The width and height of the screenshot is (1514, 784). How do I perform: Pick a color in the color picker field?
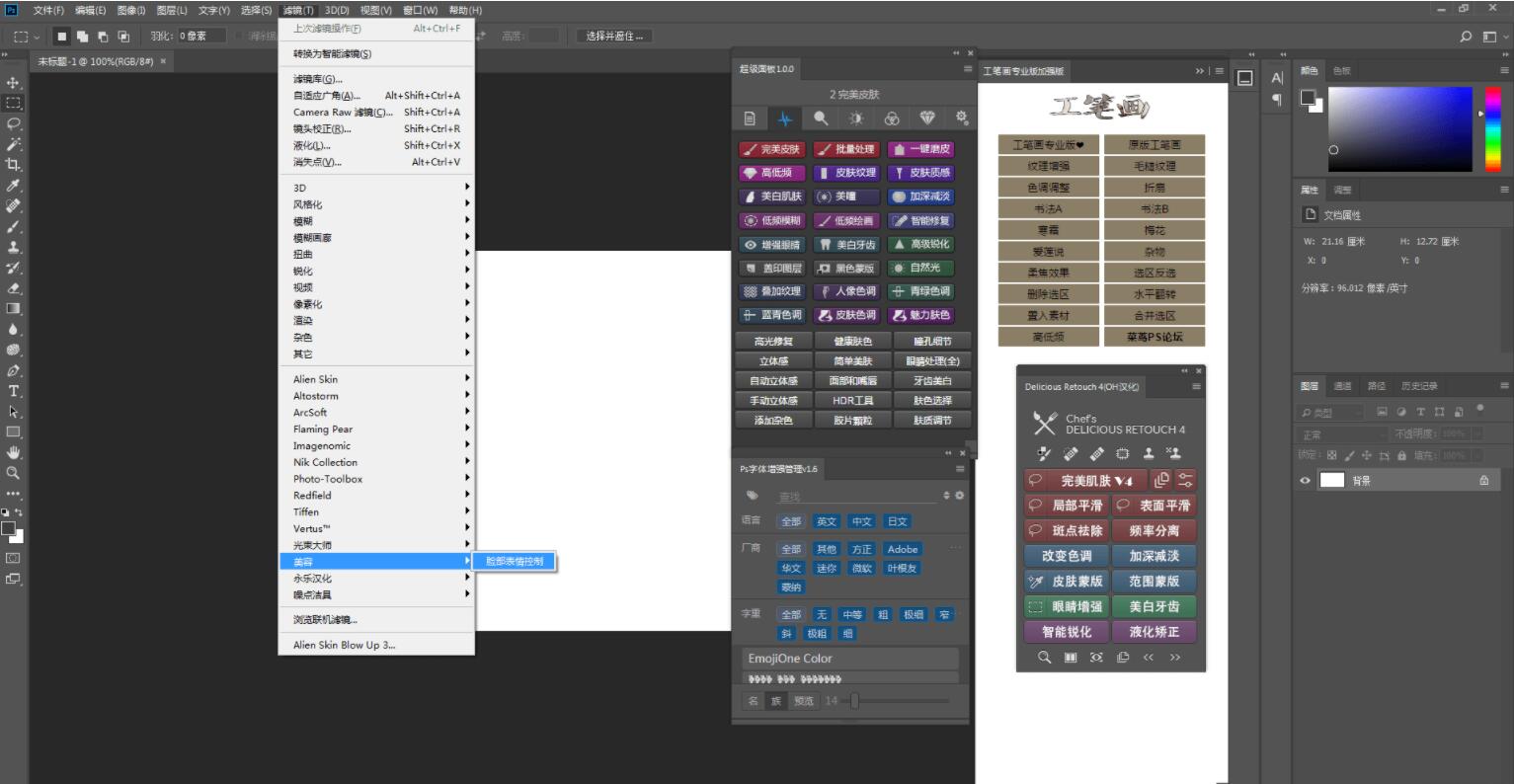(1399, 129)
